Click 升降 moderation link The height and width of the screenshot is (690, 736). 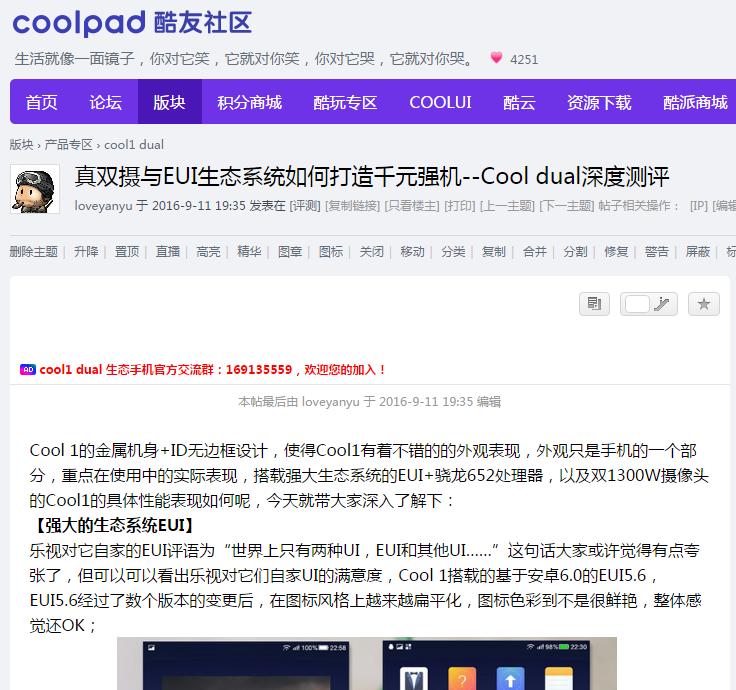[x=86, y=252]
